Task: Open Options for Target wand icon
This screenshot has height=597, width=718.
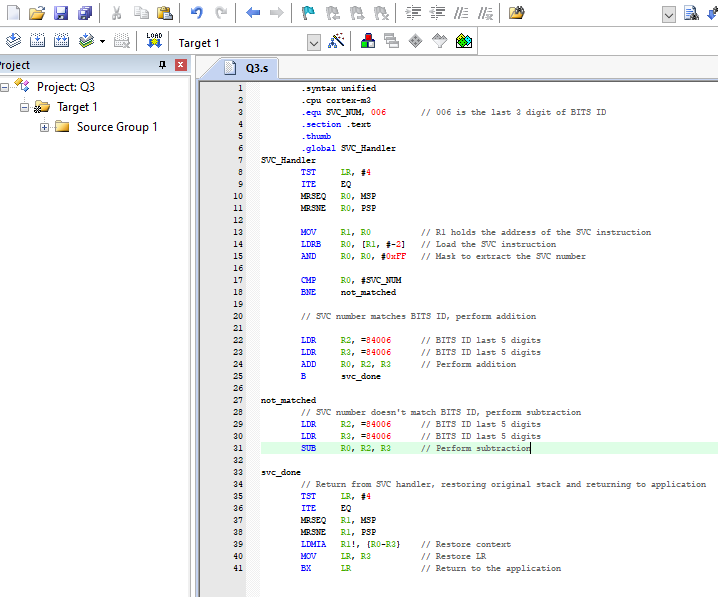Action: [x=337, y=41]
